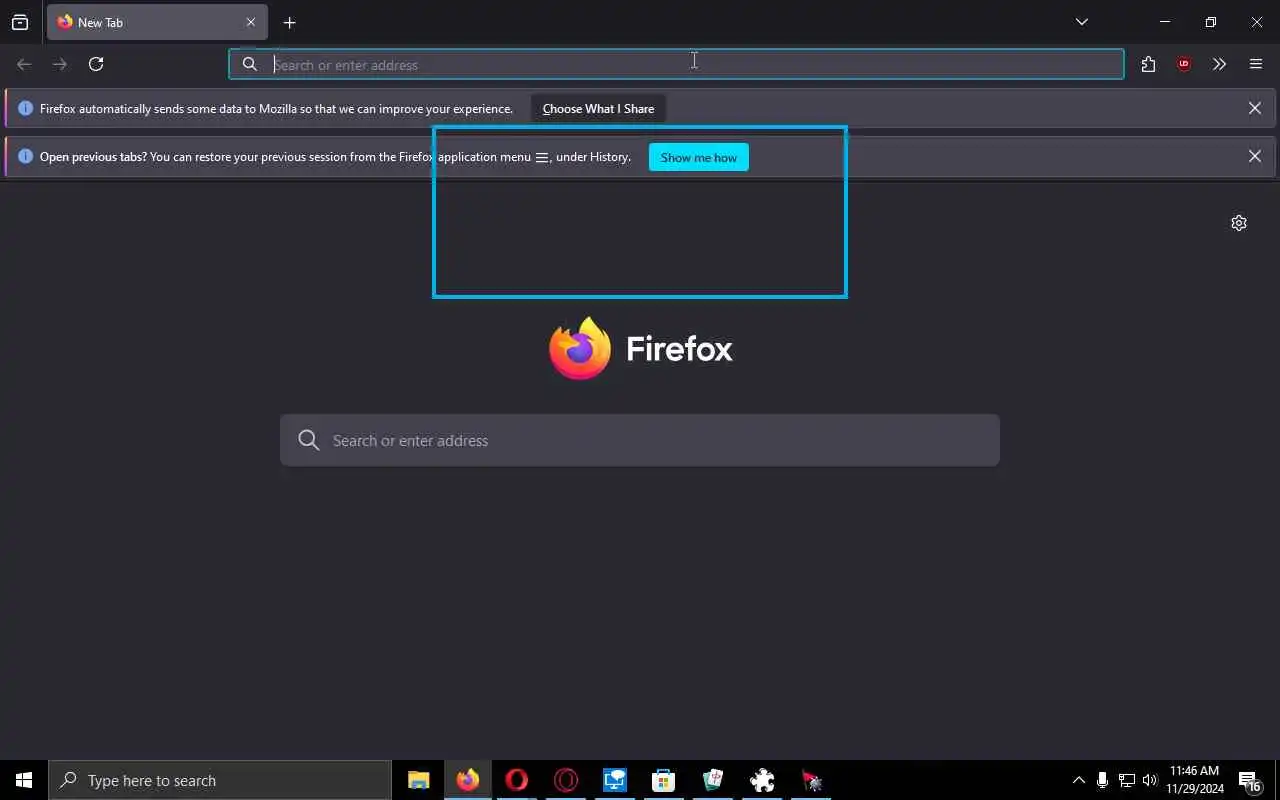Click the Type here to search box
Viewport: 1280px width, 800px height.
point(220,780)
